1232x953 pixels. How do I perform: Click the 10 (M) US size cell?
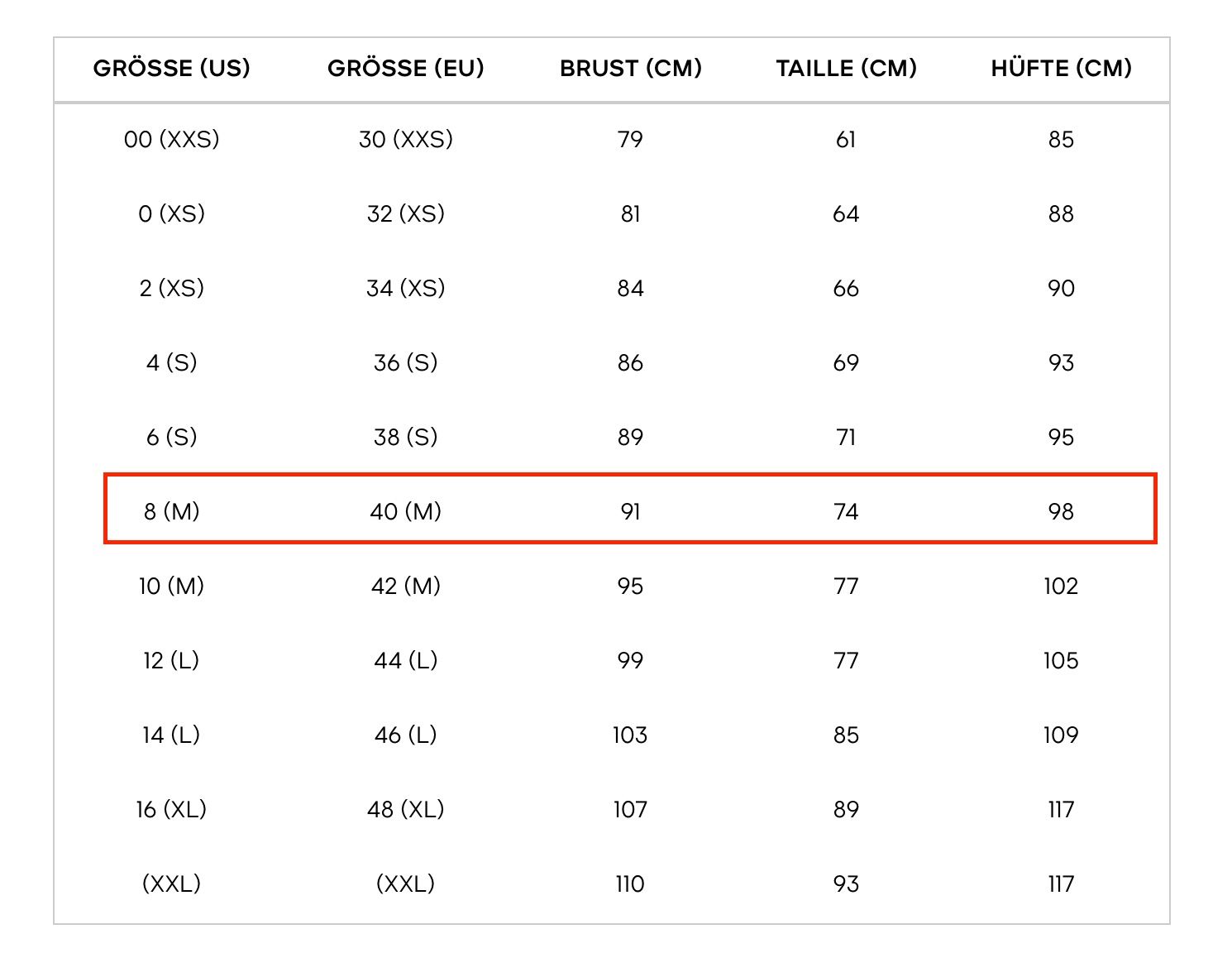(172, 586)
